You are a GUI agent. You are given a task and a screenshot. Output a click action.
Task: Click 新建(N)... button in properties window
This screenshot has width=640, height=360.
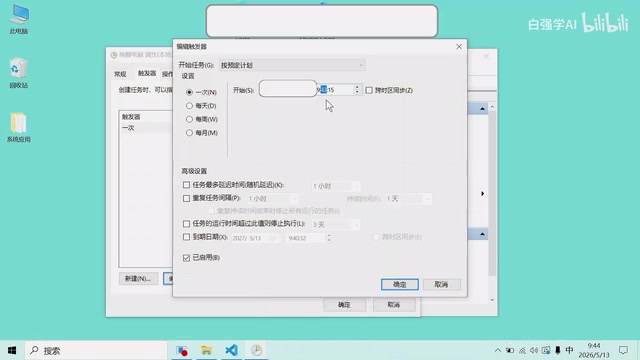coord(138,278)
